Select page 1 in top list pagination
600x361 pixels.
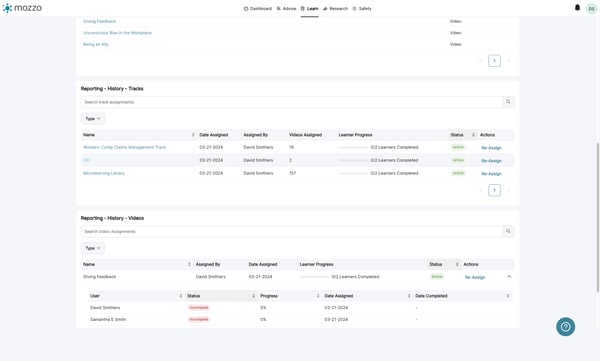click(x=494, y=61)
